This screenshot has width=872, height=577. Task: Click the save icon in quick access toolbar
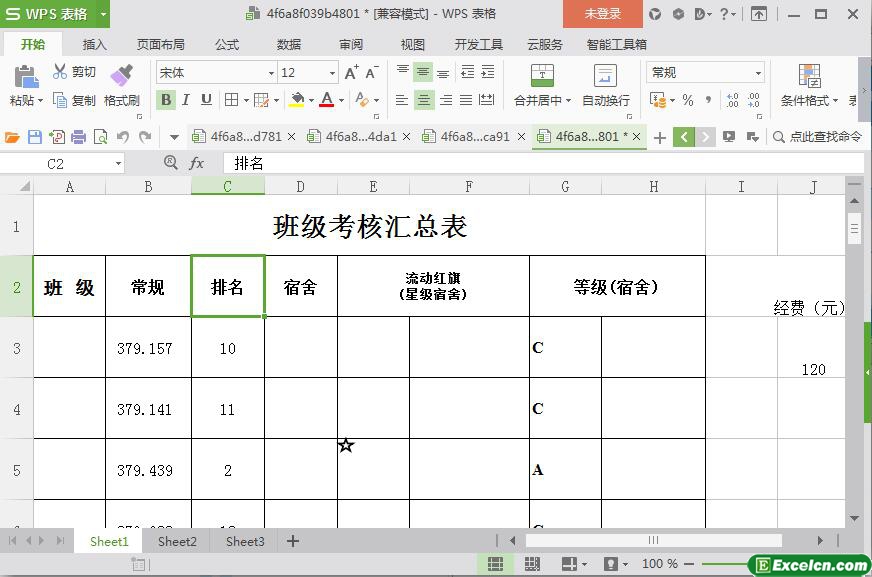tap(35, 137)
